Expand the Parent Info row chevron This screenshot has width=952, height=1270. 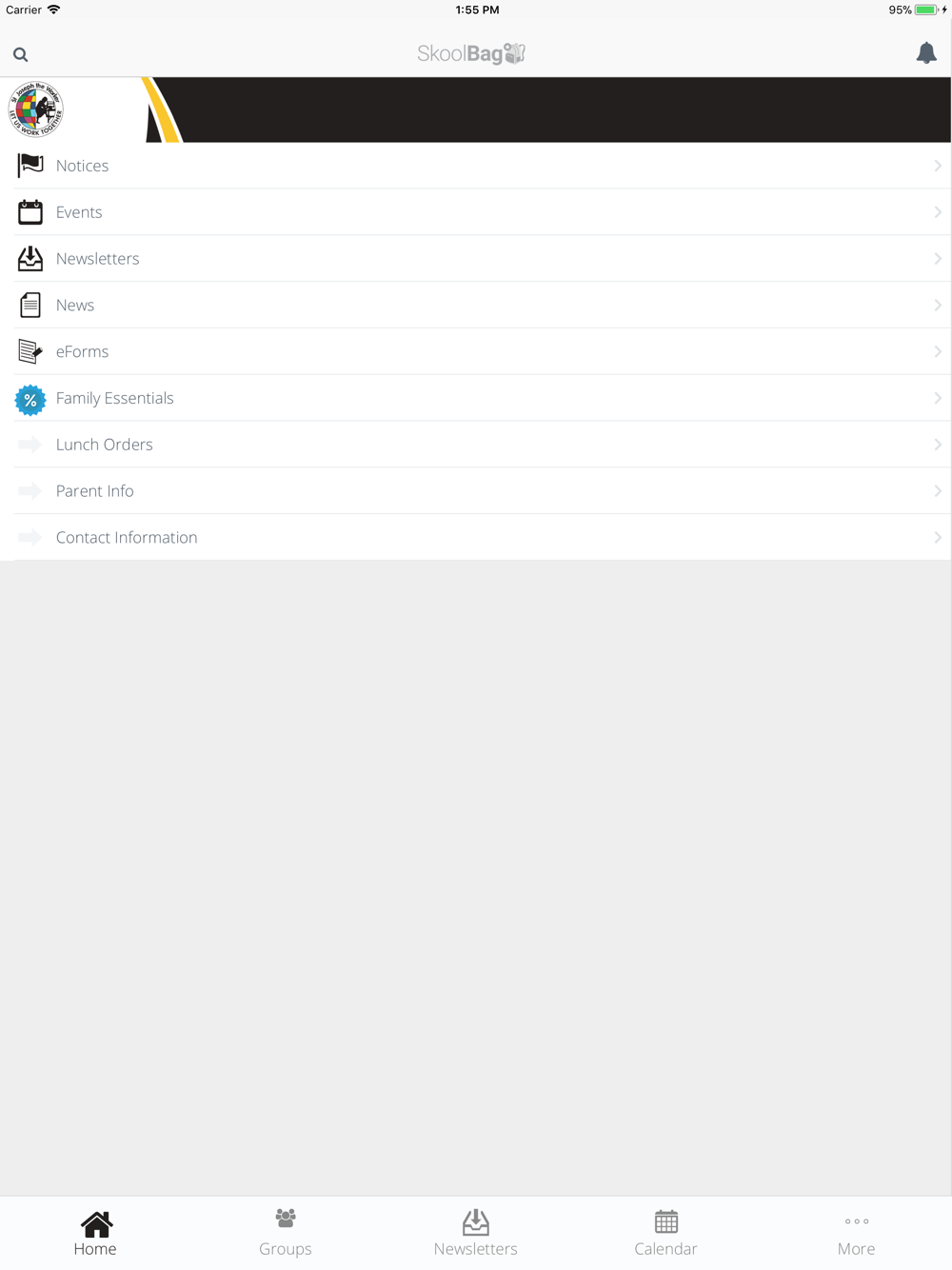pyautogui.click(x=938, y=491)
